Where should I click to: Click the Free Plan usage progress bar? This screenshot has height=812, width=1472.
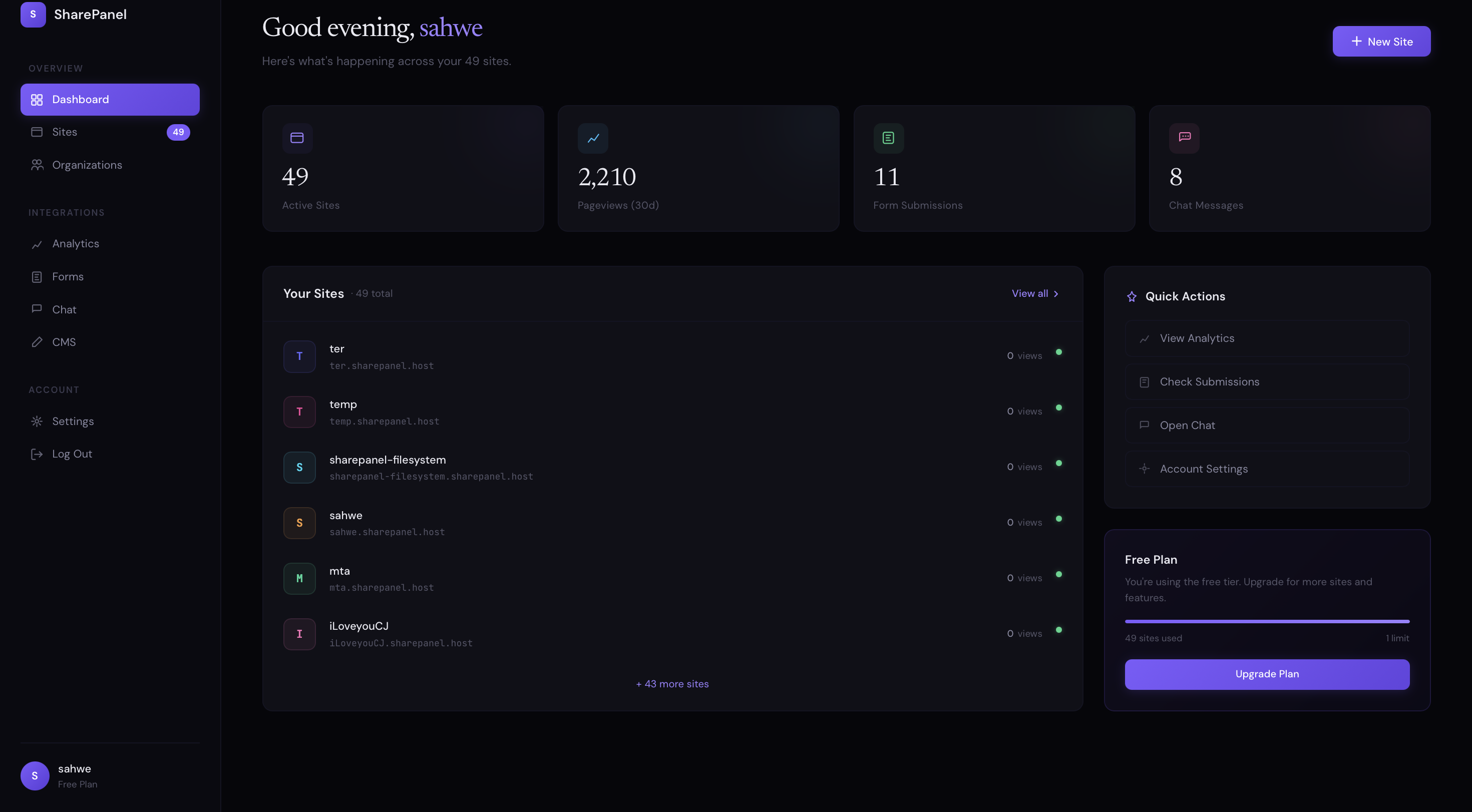1266,622
